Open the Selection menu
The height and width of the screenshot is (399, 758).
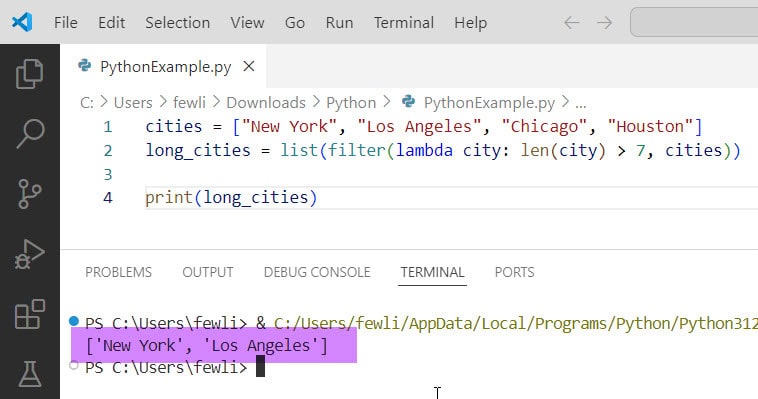coord(177,23)
